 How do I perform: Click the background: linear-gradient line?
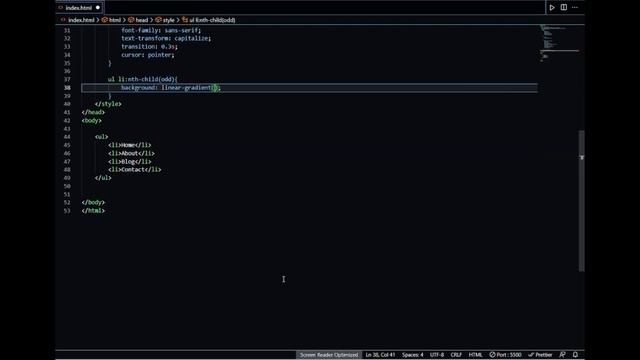pyautogui.click(x=171, y=88)
